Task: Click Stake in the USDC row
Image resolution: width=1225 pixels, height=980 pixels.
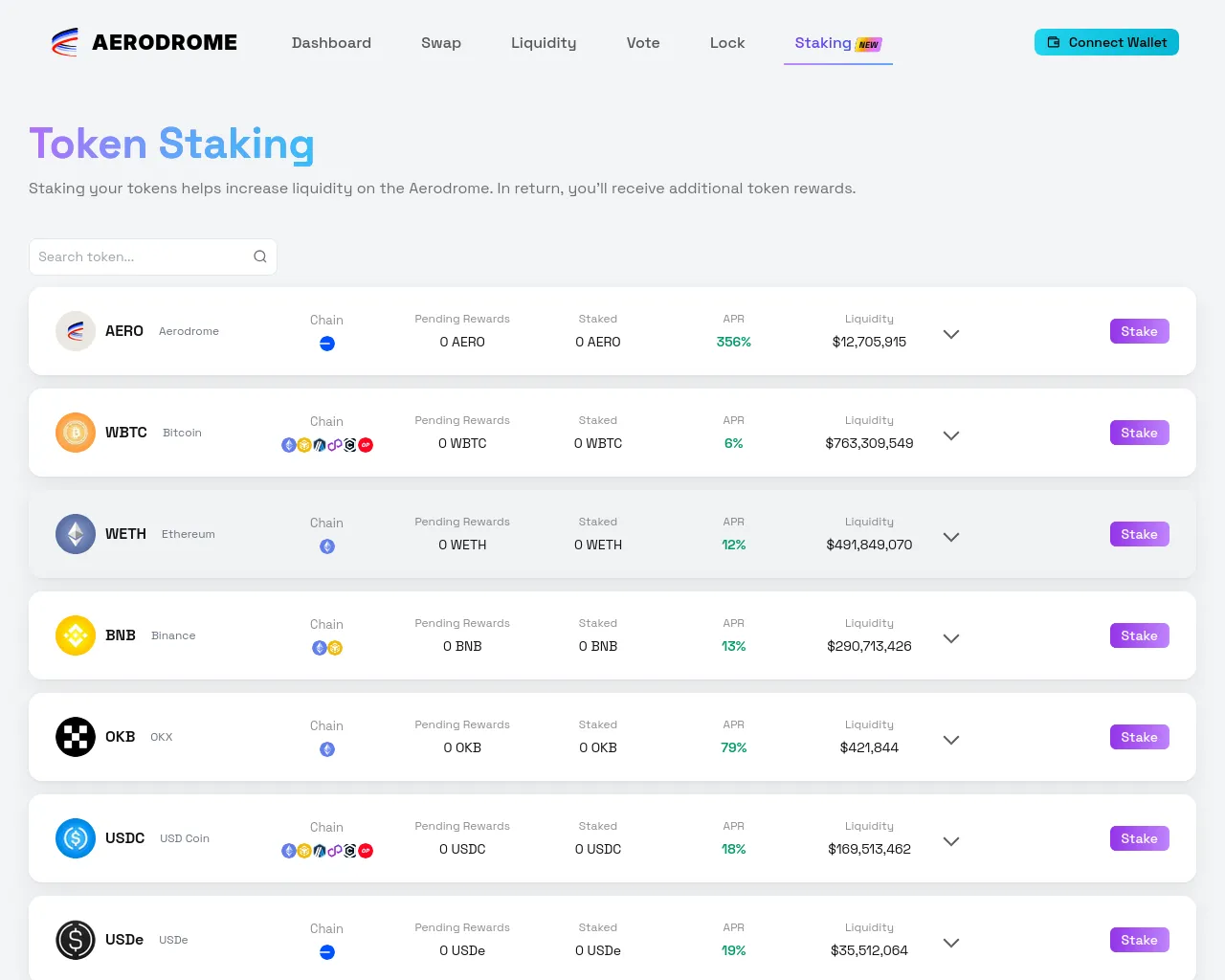Action: [x=1139, y=838]
